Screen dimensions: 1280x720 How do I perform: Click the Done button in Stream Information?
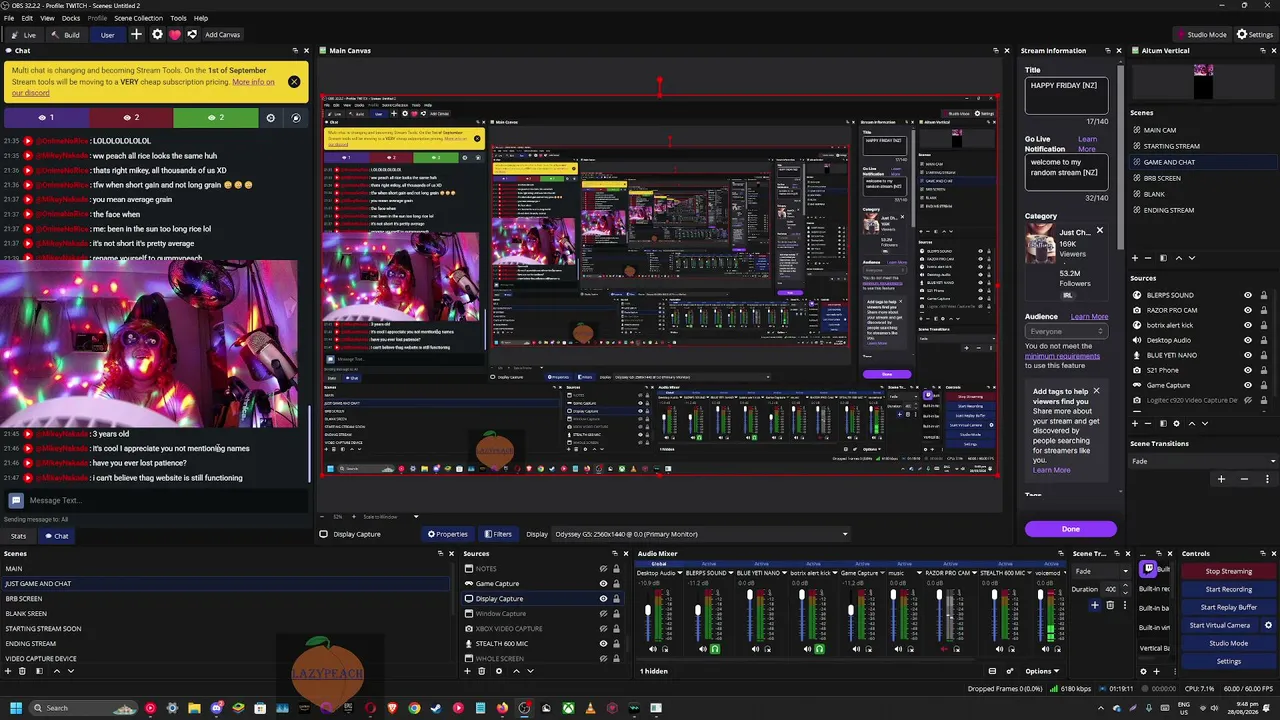click(1070, 528)
